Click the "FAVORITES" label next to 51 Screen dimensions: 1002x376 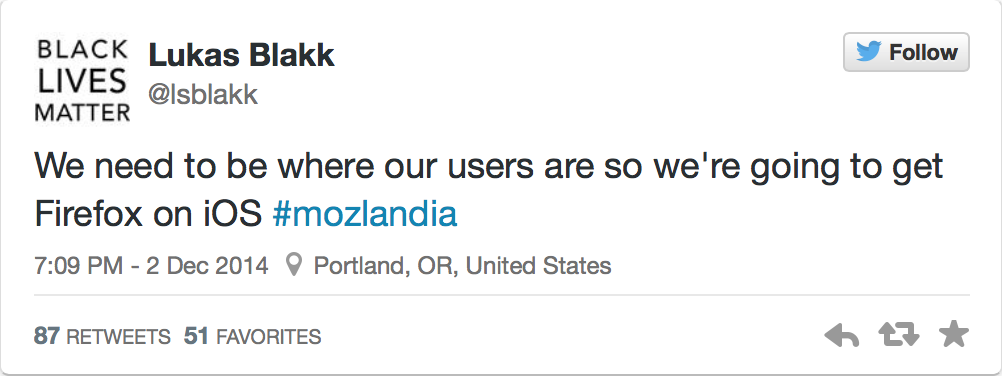(x=269, y=336)
